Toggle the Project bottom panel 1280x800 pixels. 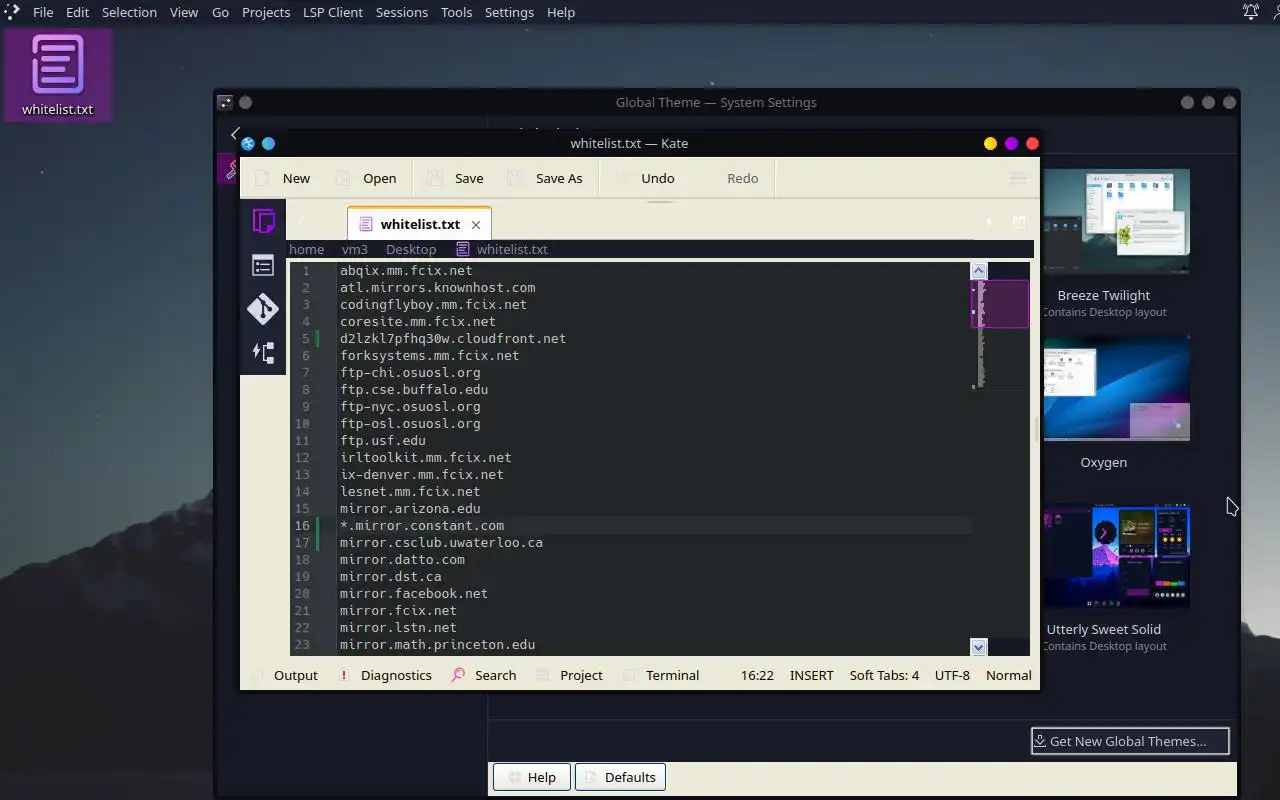(569, 675)
